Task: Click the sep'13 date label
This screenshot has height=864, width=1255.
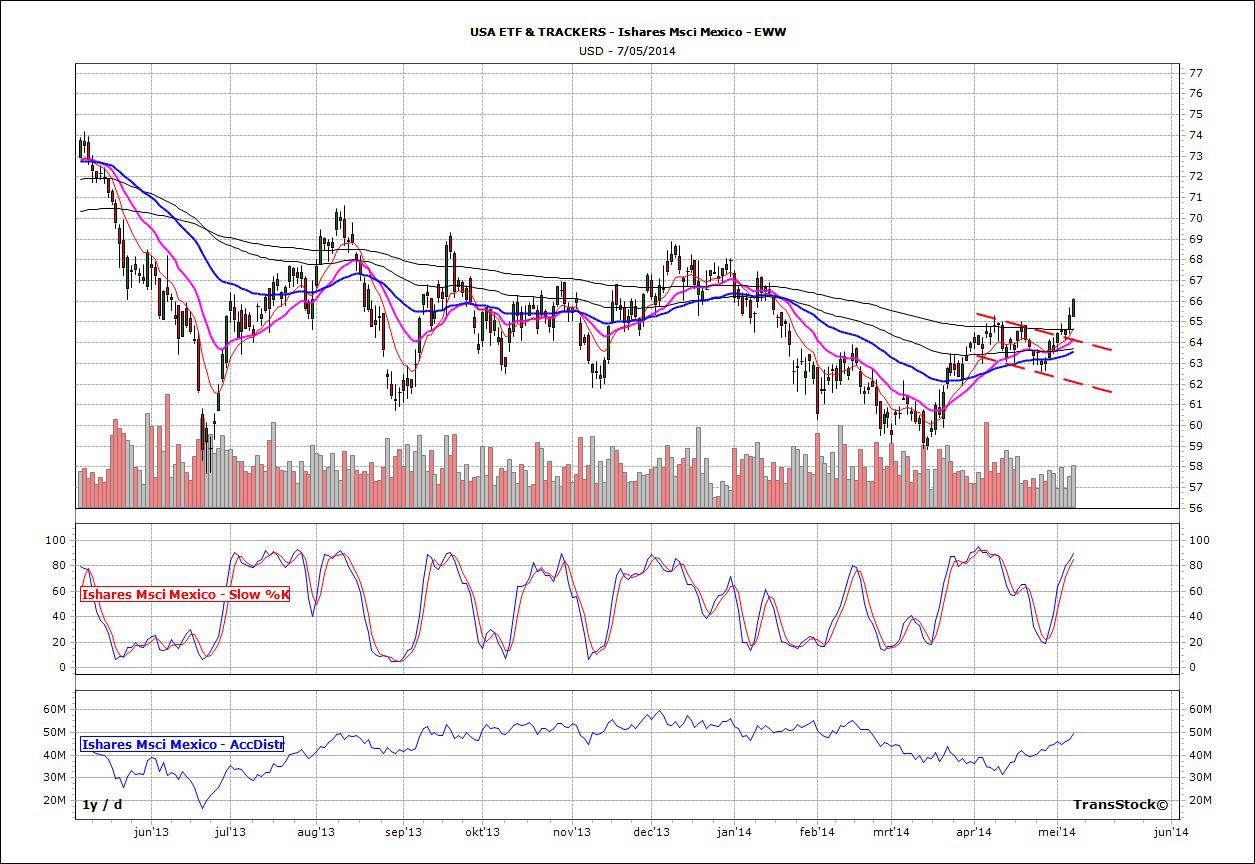Action: coord(403,831)
